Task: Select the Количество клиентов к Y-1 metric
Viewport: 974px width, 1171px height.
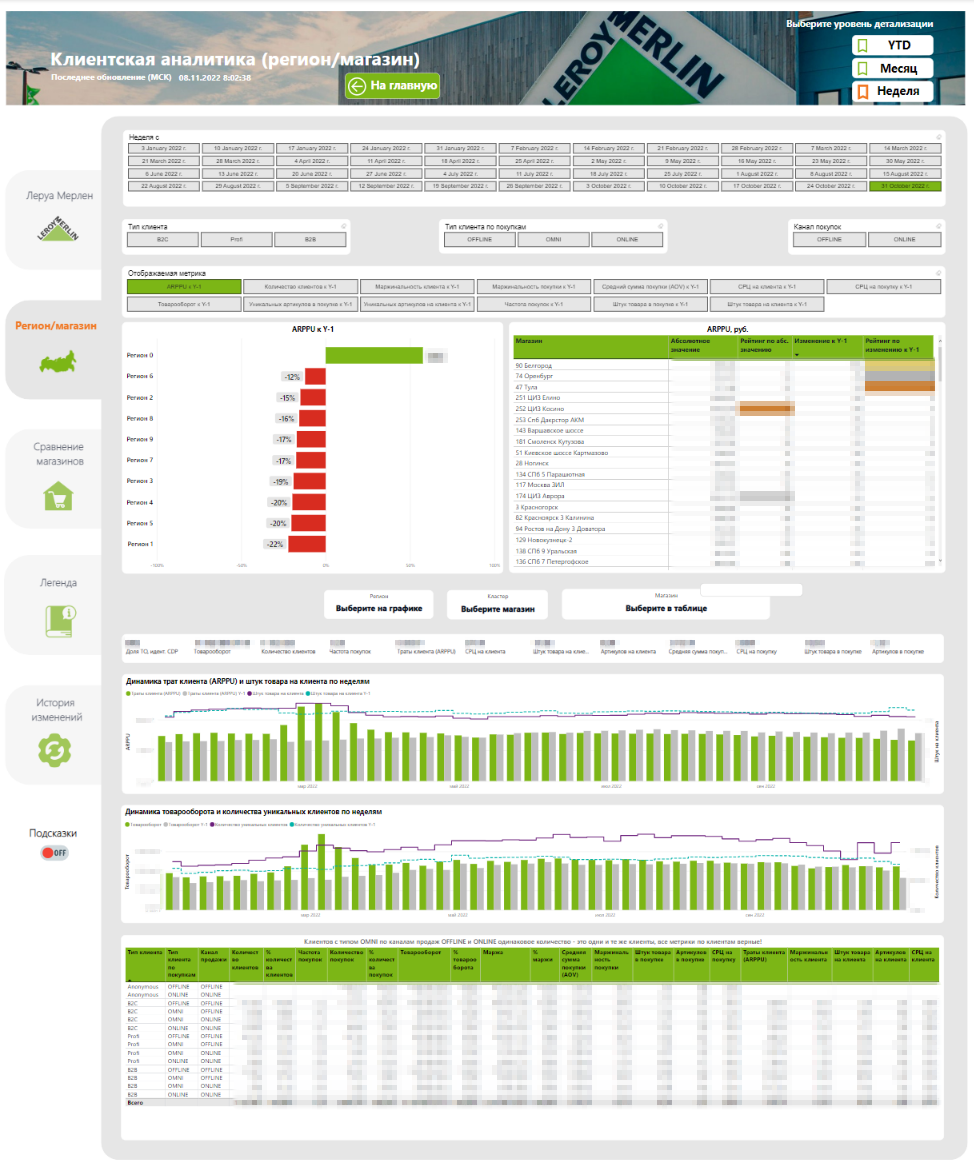Action: click(x=300, y=287)
